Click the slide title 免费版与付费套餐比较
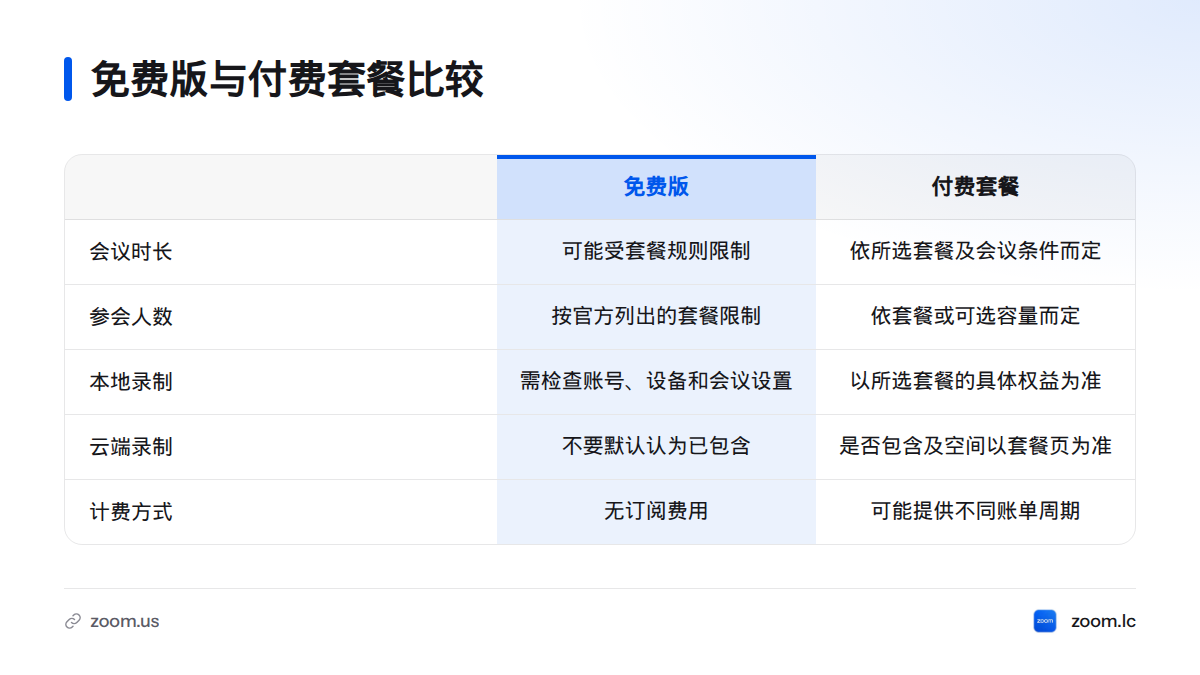The width and height of the screenshot is (1200, 675). [x=287, y=79]
